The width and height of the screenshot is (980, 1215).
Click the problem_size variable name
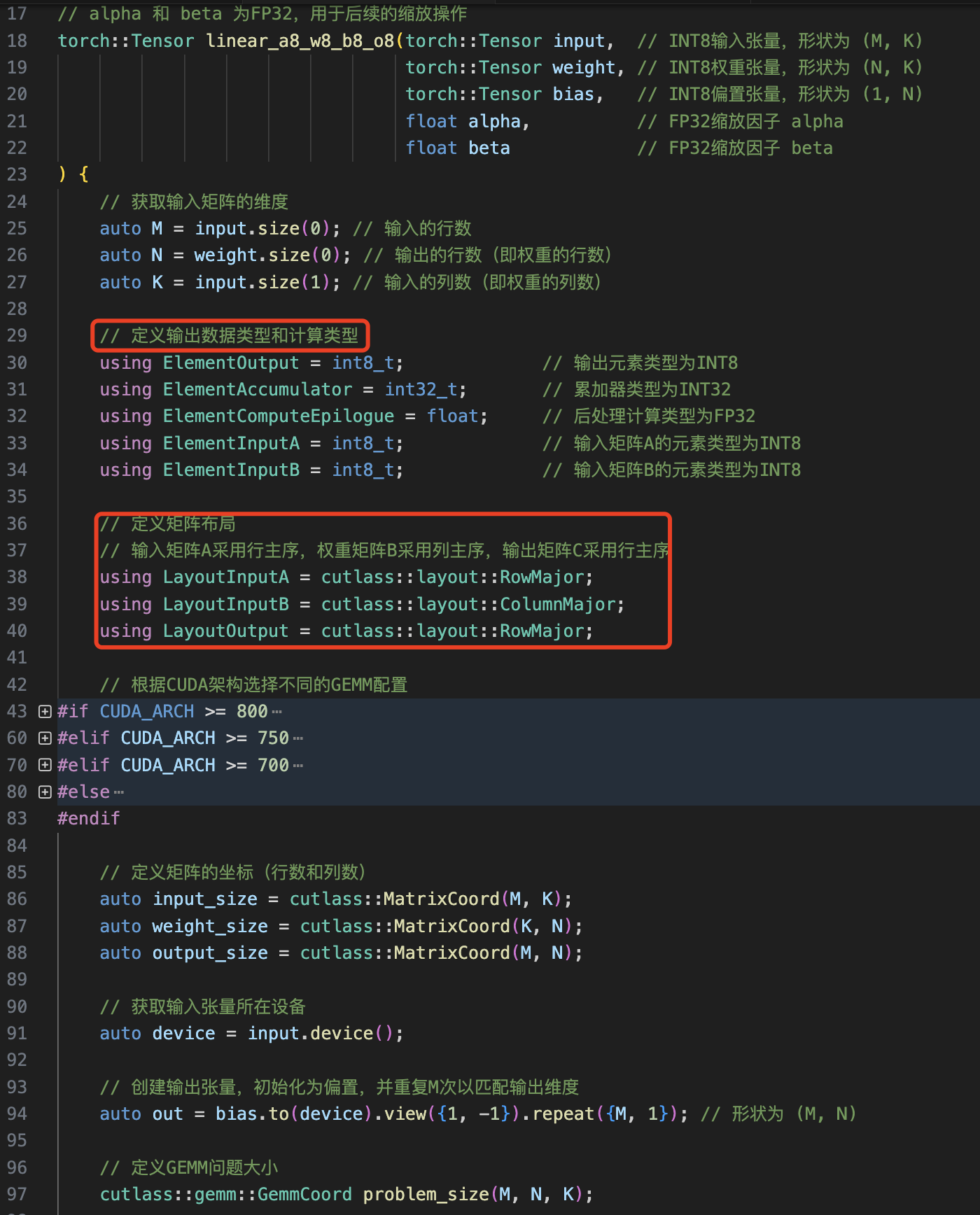[426, 1194]
